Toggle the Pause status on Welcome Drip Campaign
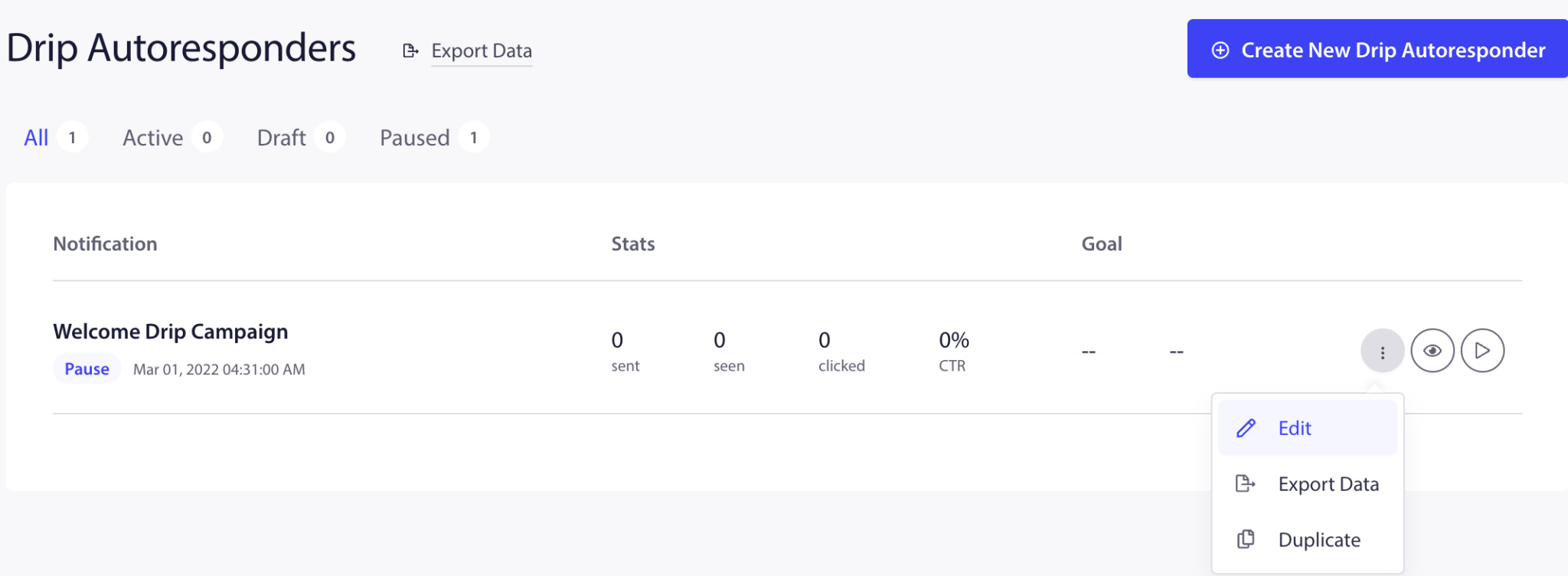The width and height of the screenshot is (1568, 576). [86, 368]
